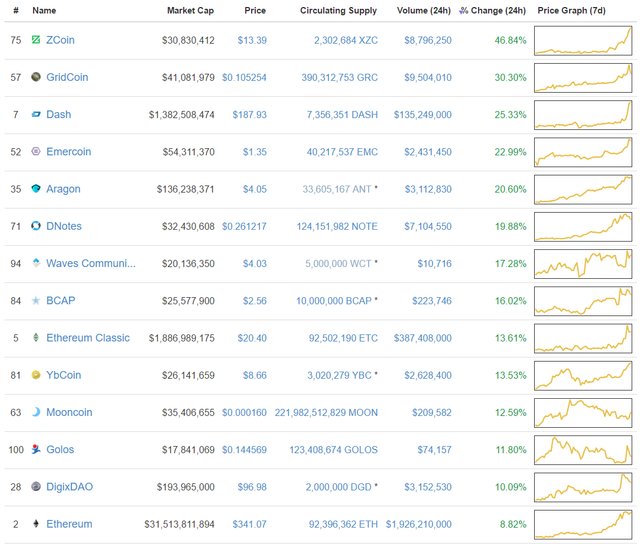Screen dimensions: 640x544
Task: Click the Ethereum Classic diamond icon
Action: click(36, 338)
